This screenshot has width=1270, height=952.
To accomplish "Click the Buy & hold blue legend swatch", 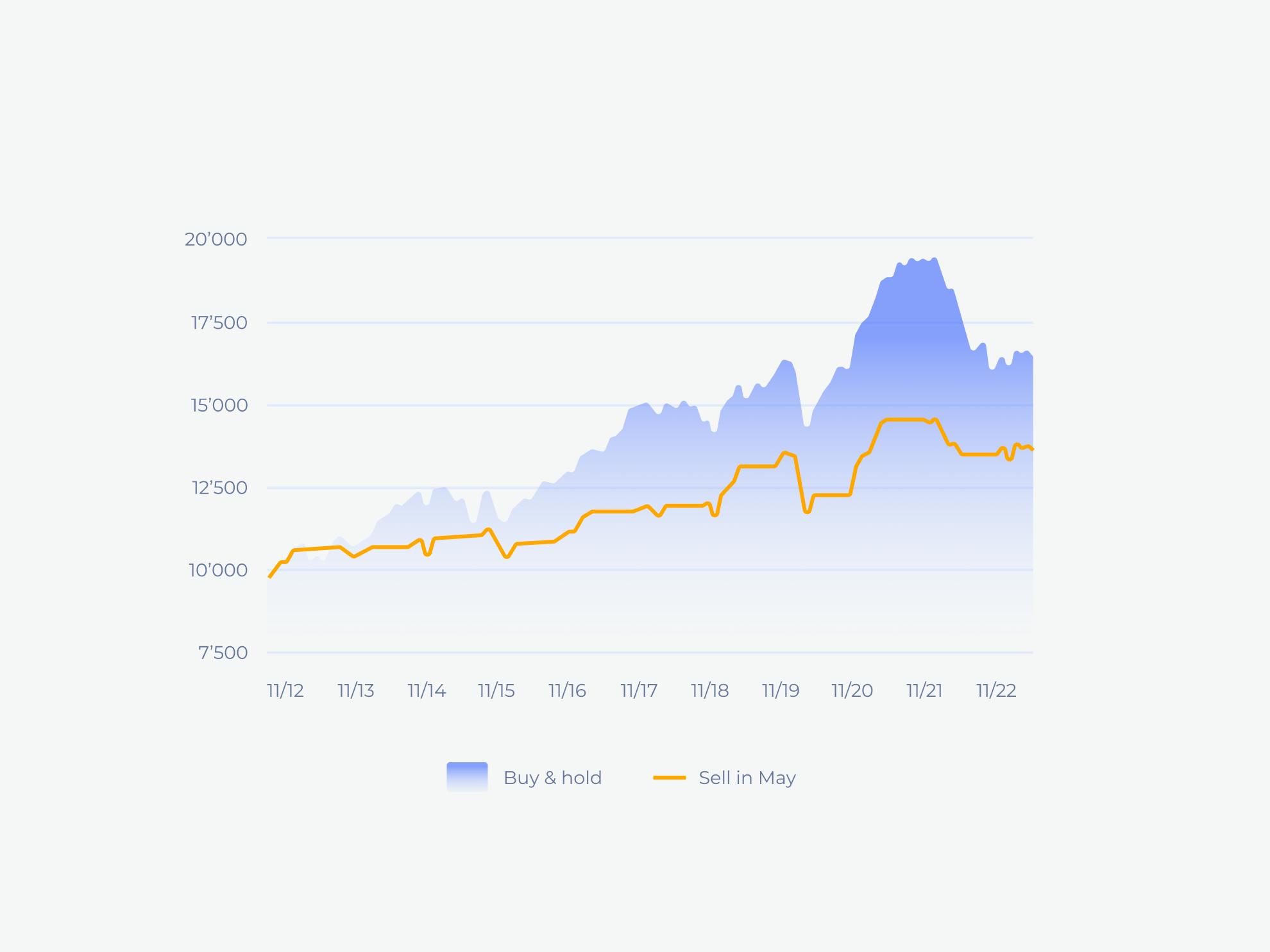I will [467, 777].
